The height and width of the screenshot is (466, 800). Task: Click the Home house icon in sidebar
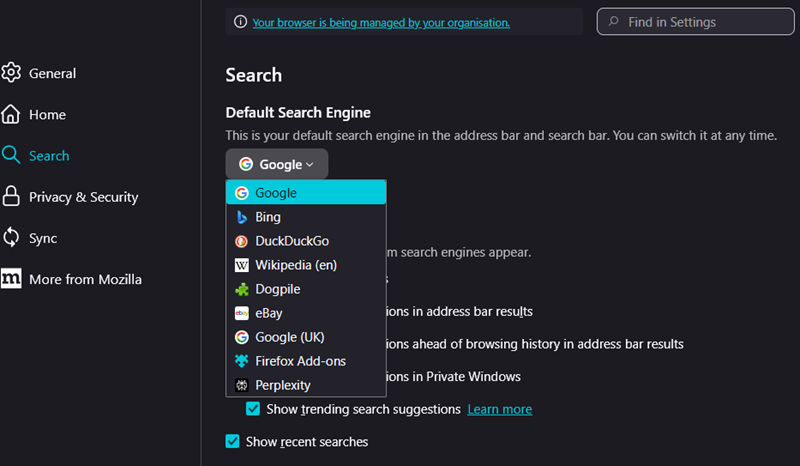(x=12, y=114)
